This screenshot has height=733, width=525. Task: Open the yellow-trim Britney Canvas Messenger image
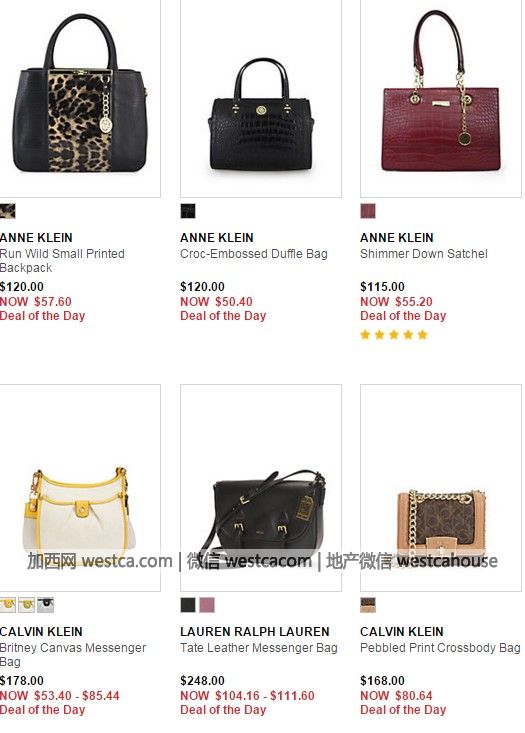[80, 488]
